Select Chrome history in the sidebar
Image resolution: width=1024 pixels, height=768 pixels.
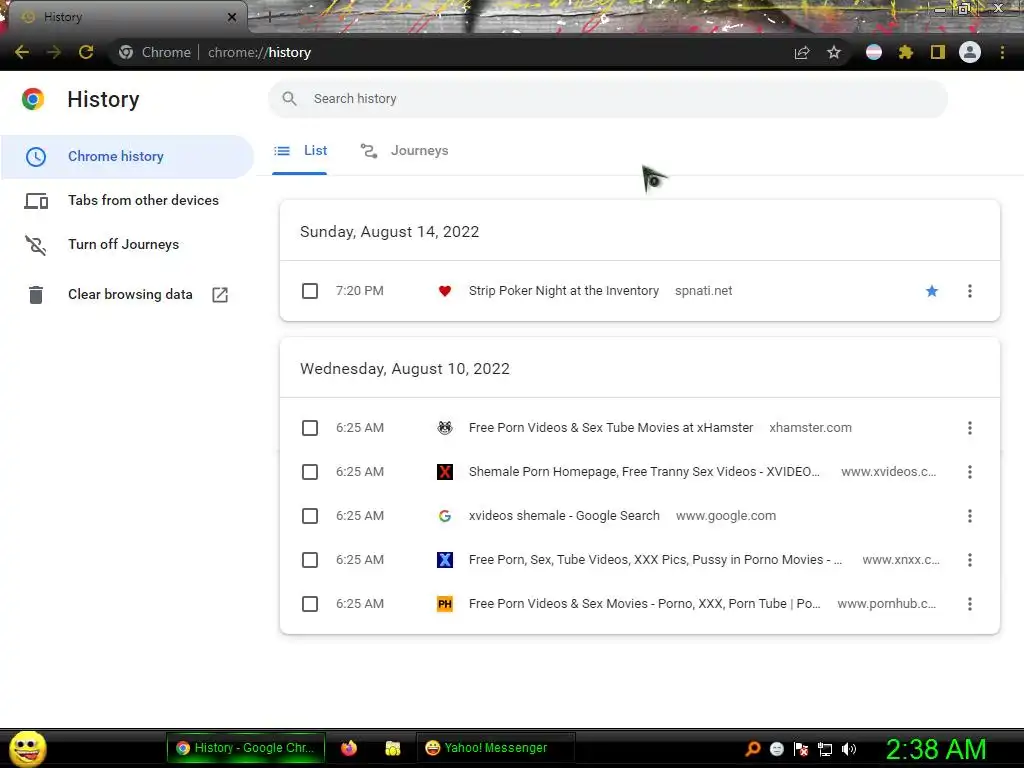point(127,157)
